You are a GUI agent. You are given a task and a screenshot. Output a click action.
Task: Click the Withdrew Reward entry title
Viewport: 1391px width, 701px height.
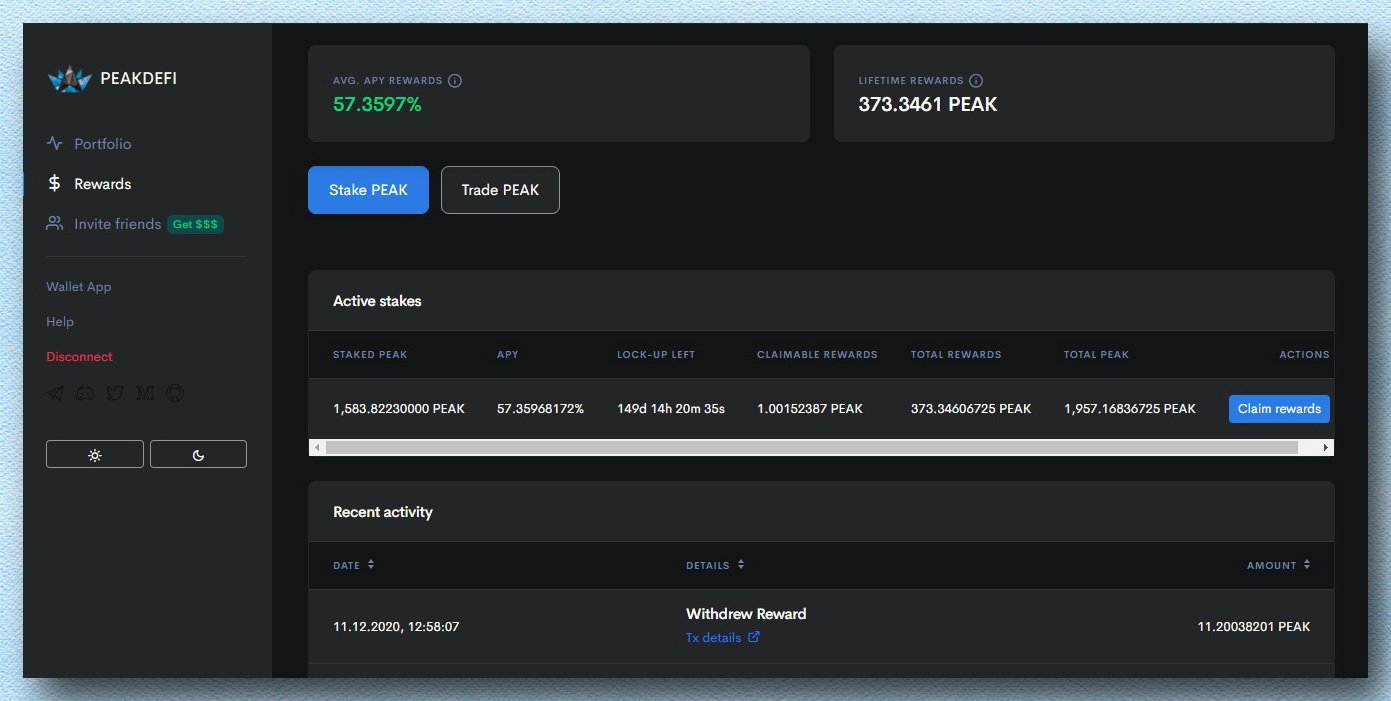click(746, 614)
